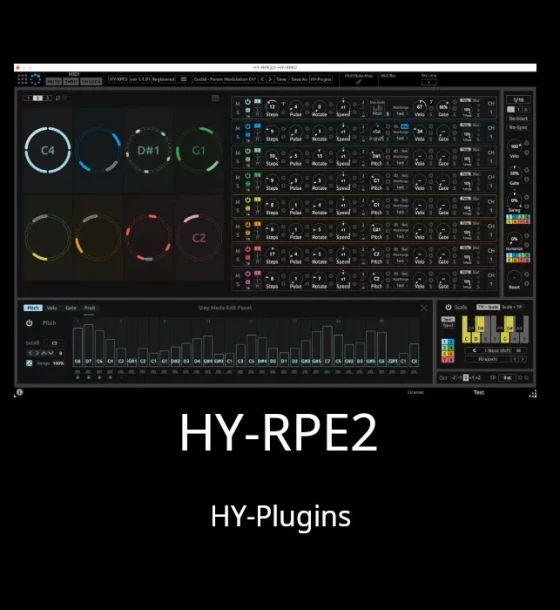The height and width of the screenshot is (610, 560).
Task: Toggle pink track 8 power button
Action: (248, 273)
